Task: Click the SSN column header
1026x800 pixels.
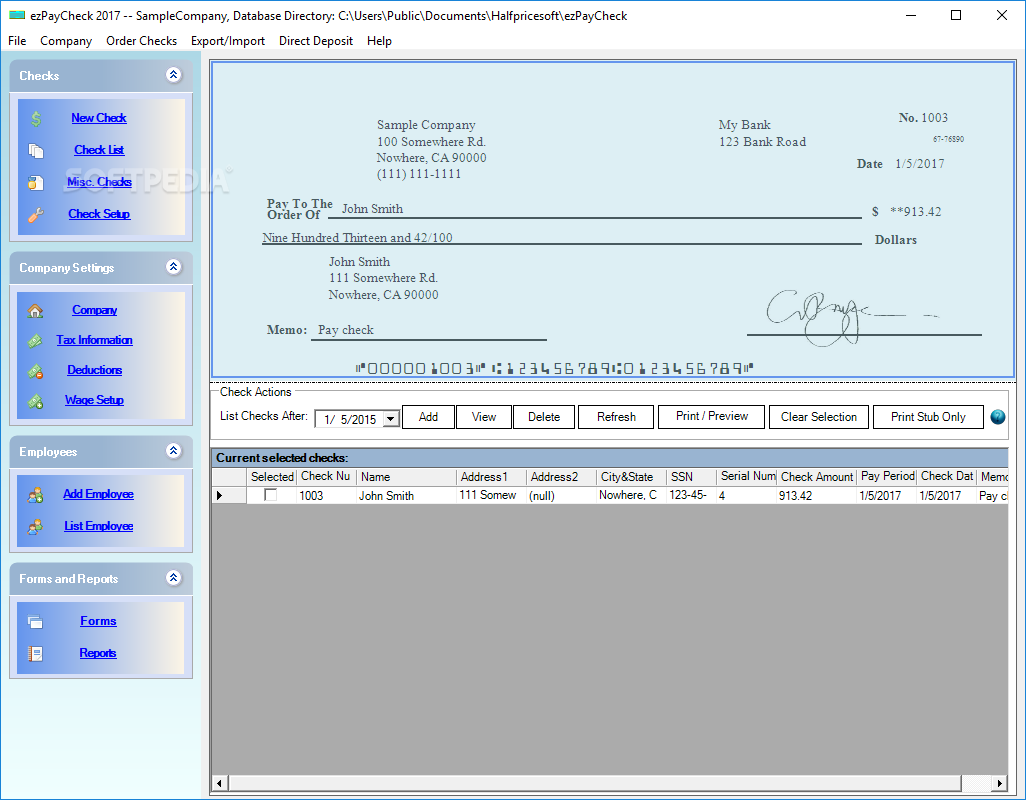Action: point(691,477)
